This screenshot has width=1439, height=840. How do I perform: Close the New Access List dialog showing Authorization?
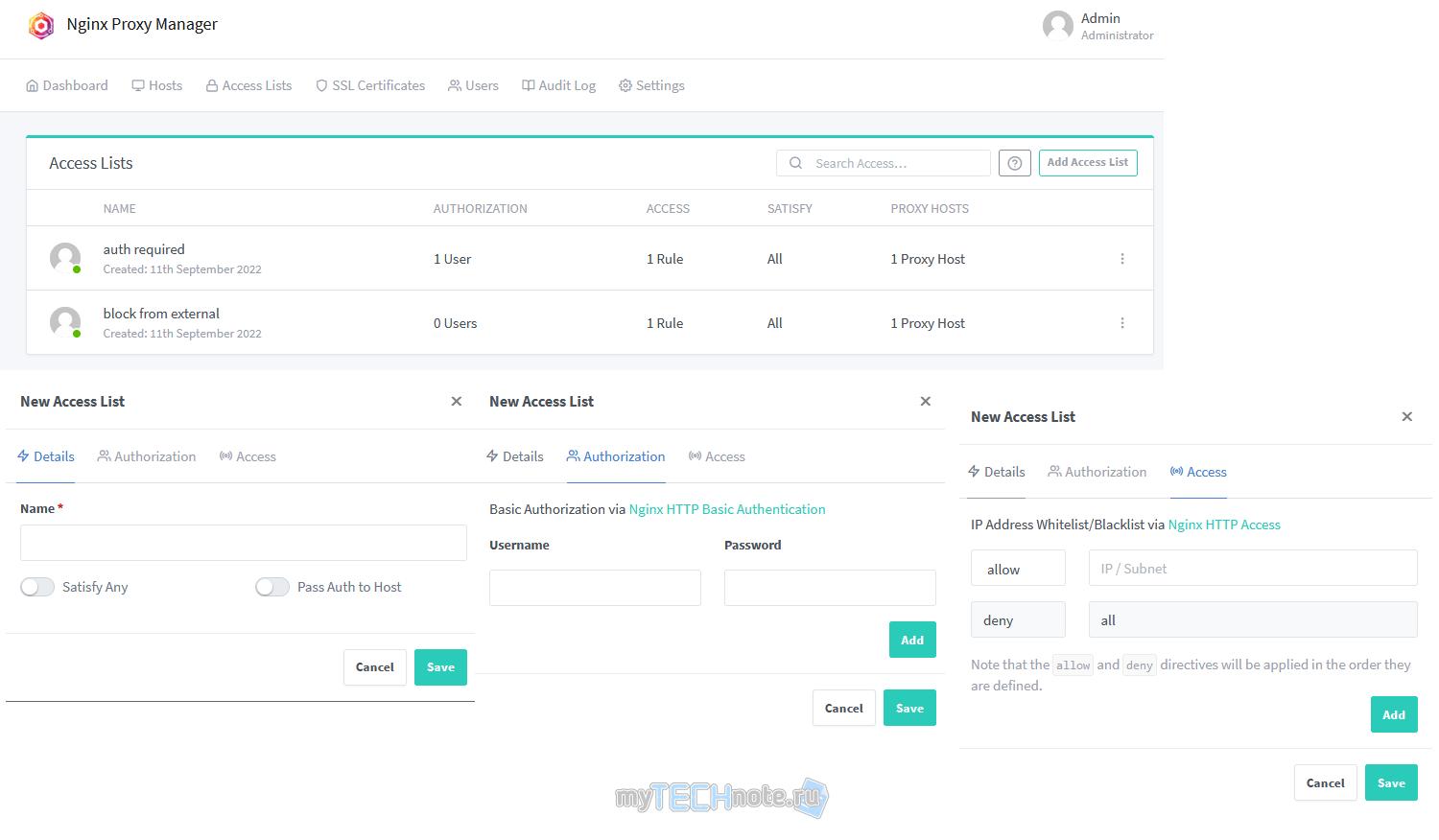pyautogui.click(x=926, y=402)
